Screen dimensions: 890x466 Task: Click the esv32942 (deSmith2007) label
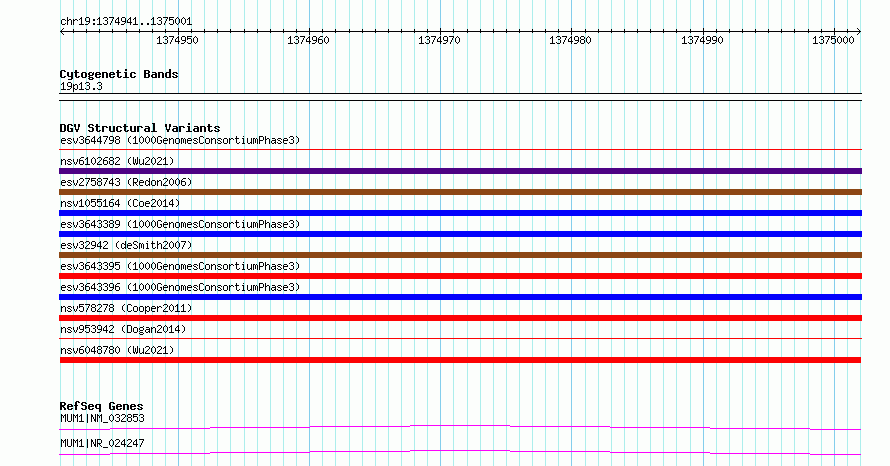click(x=126, y=245)
